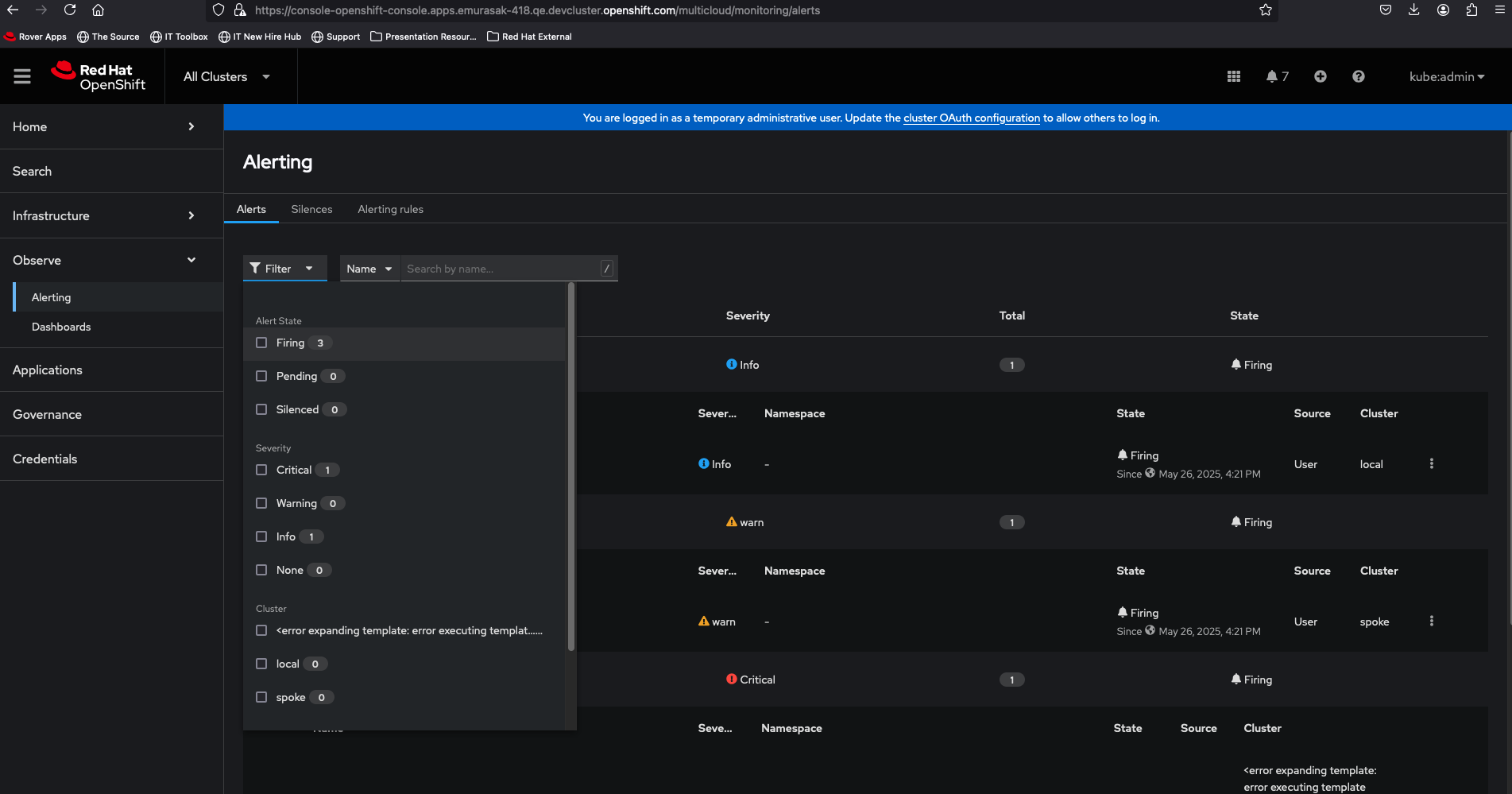Image resolution: width=1512 pixels, height=794 pixels.
Task: Open kebab menu for spoke cluster alert
Action: pyautogui.click(x=1432, y=621)
